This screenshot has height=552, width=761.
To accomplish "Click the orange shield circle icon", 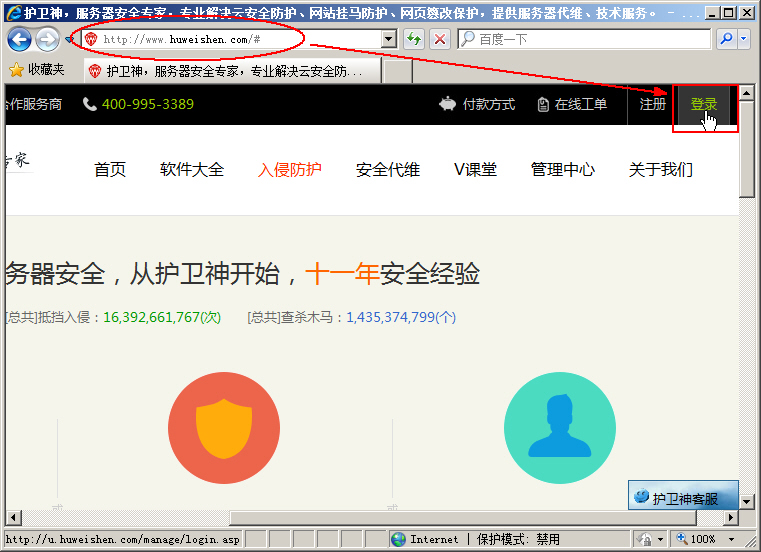I will tap(224, 428).
